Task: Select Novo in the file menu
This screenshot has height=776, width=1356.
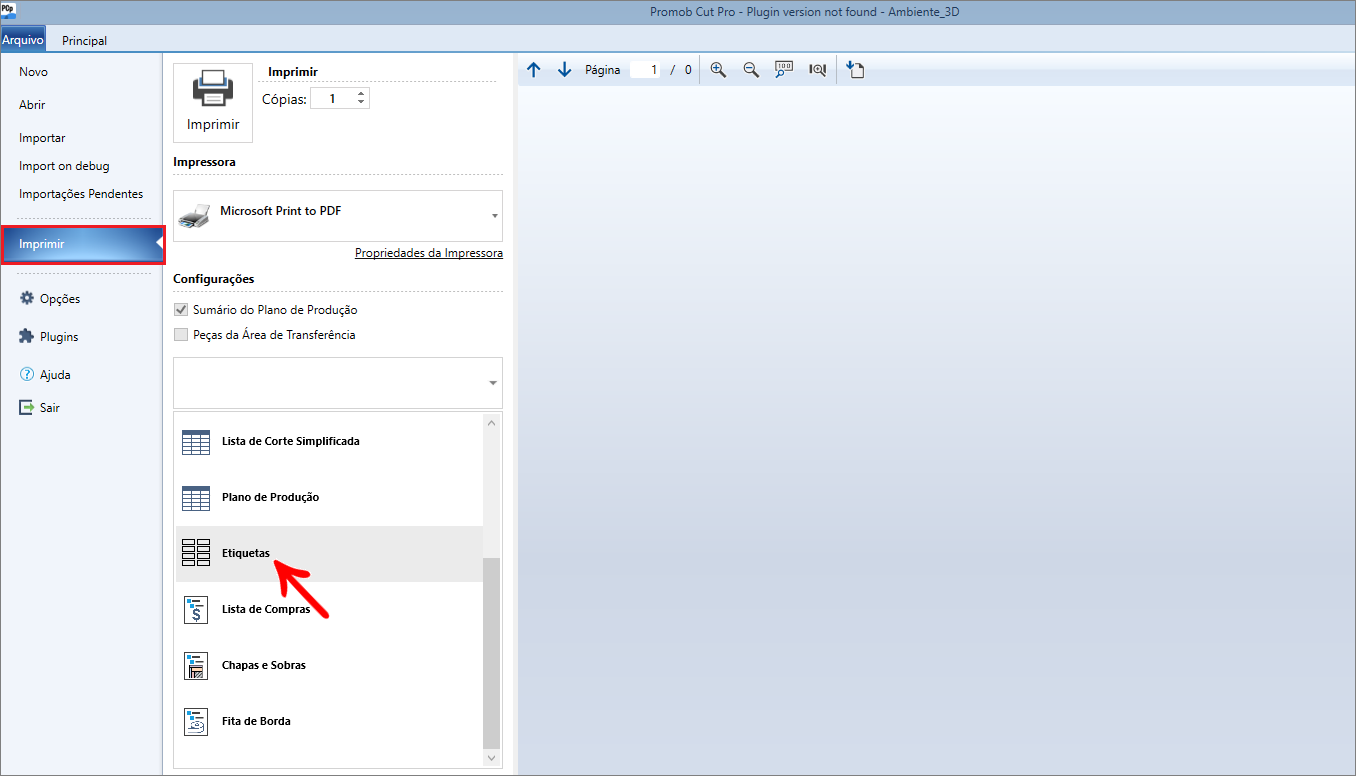Action: coord(33,72)
